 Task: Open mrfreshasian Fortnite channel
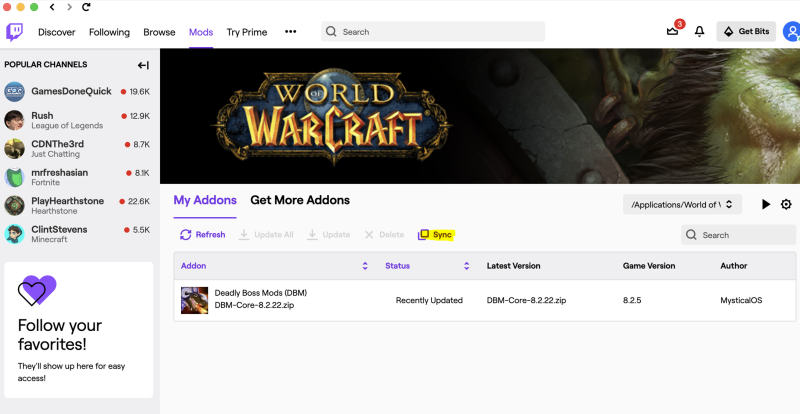[59, 177]
